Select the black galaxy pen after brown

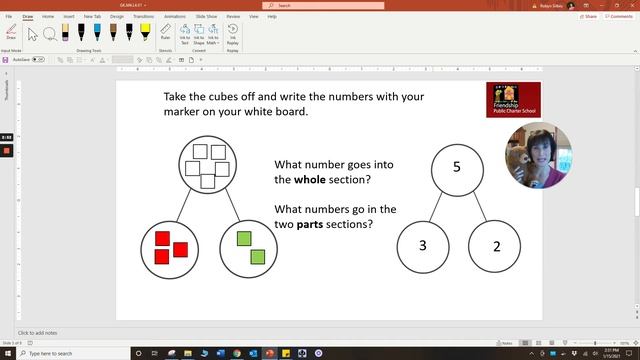pos(129,32)
